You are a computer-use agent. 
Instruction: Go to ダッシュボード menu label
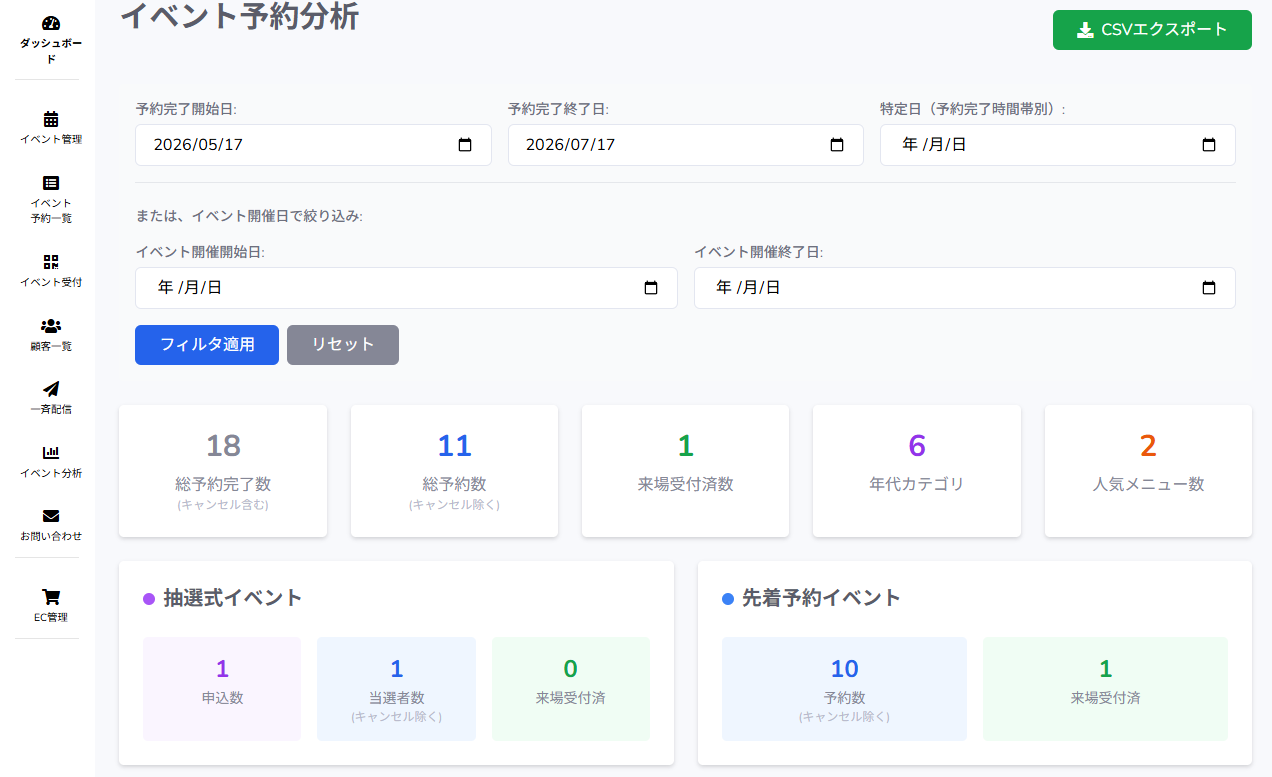(51, 52)
